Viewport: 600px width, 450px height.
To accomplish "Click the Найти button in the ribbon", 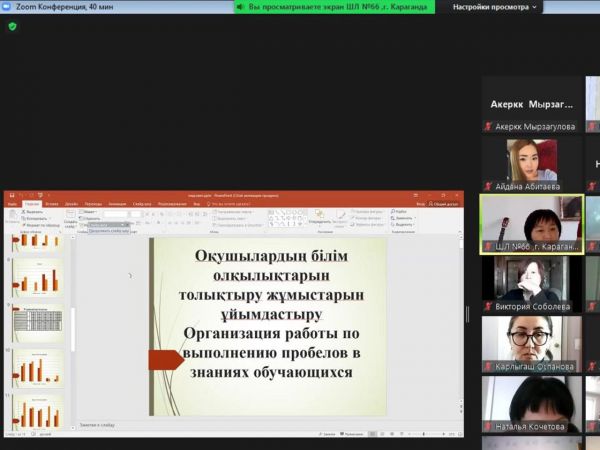I will point(400,212).
